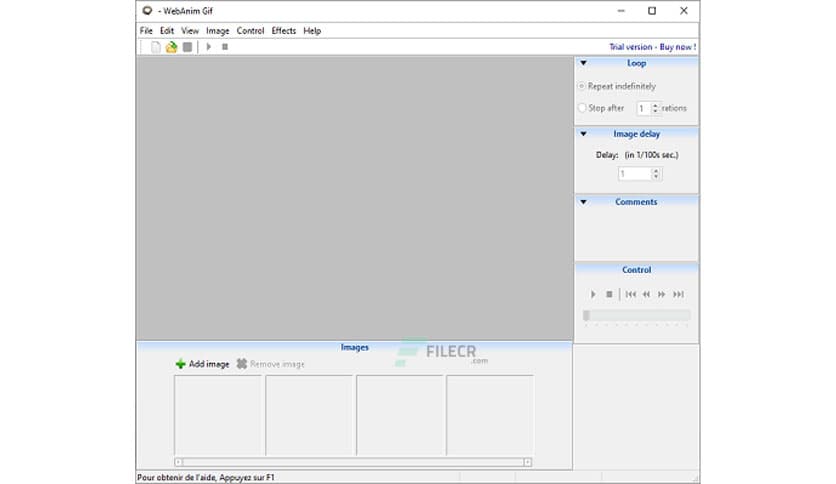Click the Control panel header text
The image size is (836, 484).
click(637, 270)
